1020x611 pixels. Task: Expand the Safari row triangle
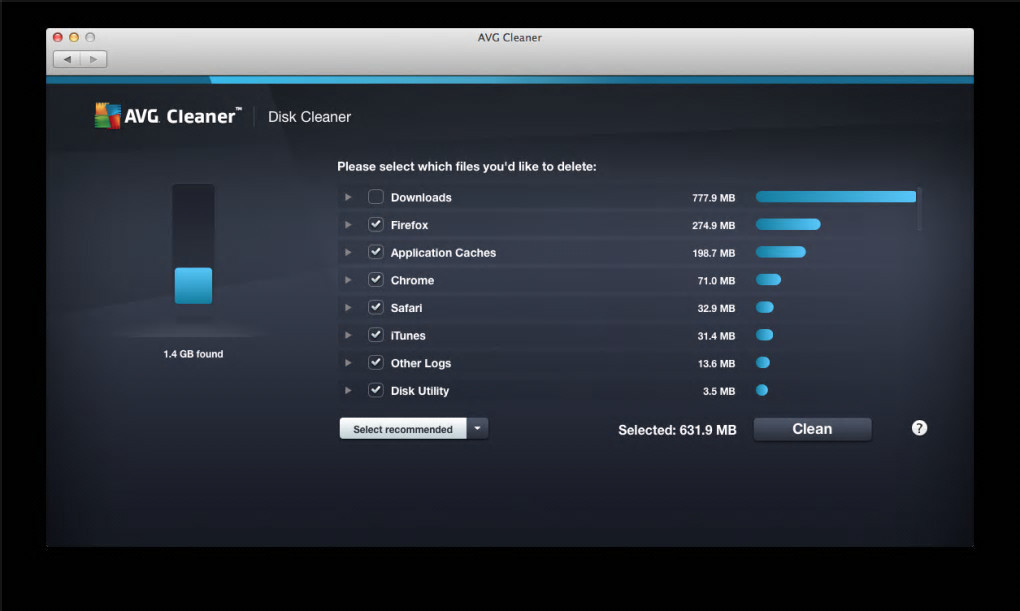[348, 308]
